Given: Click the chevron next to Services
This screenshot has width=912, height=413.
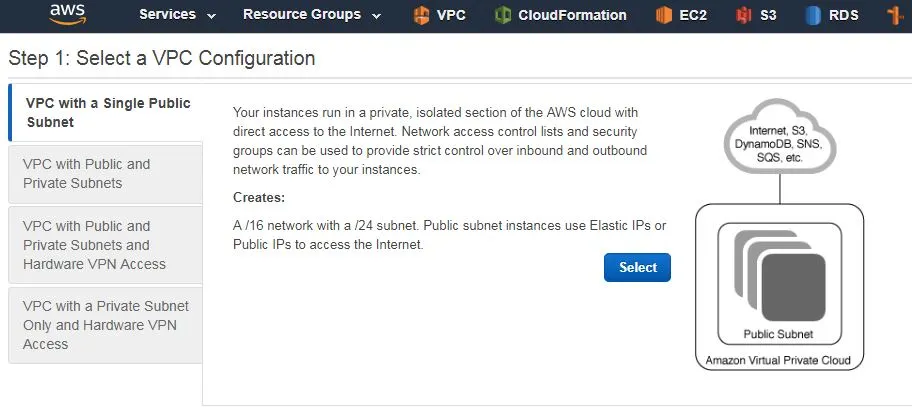Looking at the screenshot, I should pos(211,16).
